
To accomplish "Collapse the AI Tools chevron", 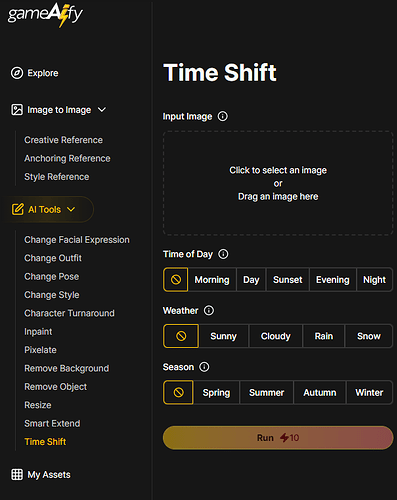I will (x=71, y=209).
